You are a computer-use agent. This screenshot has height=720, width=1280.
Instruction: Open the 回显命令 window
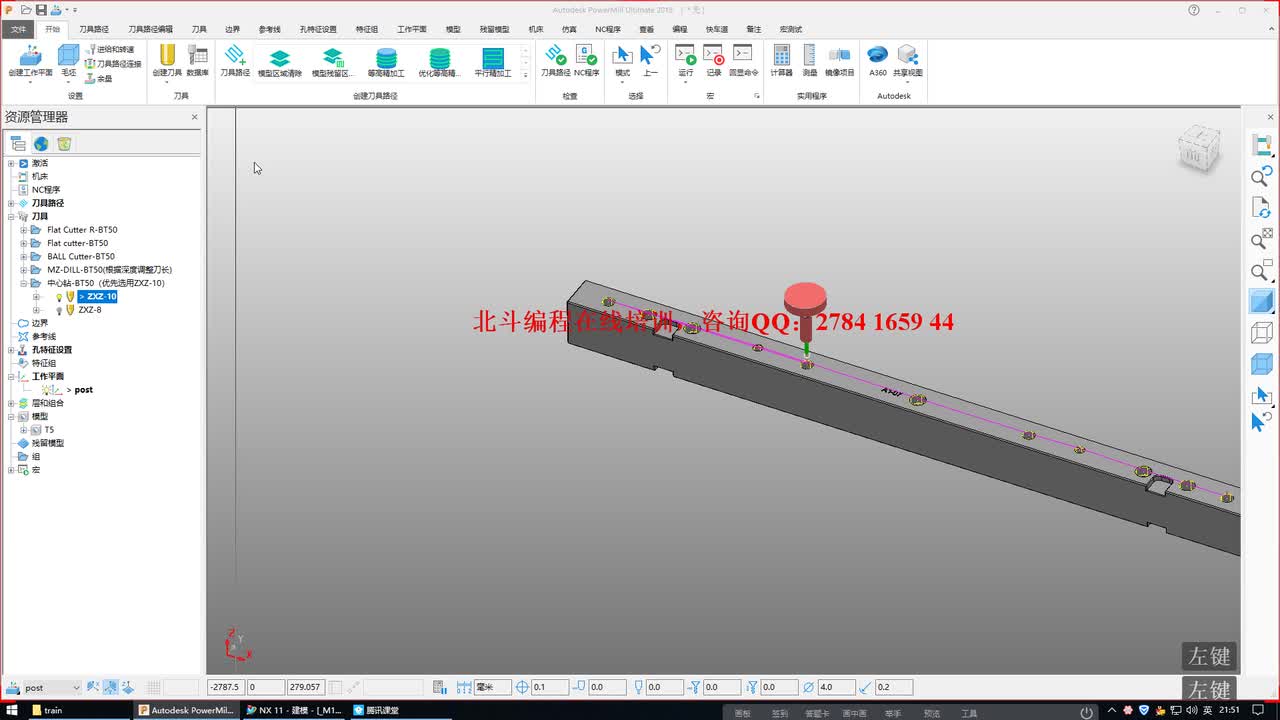[743, 60]
